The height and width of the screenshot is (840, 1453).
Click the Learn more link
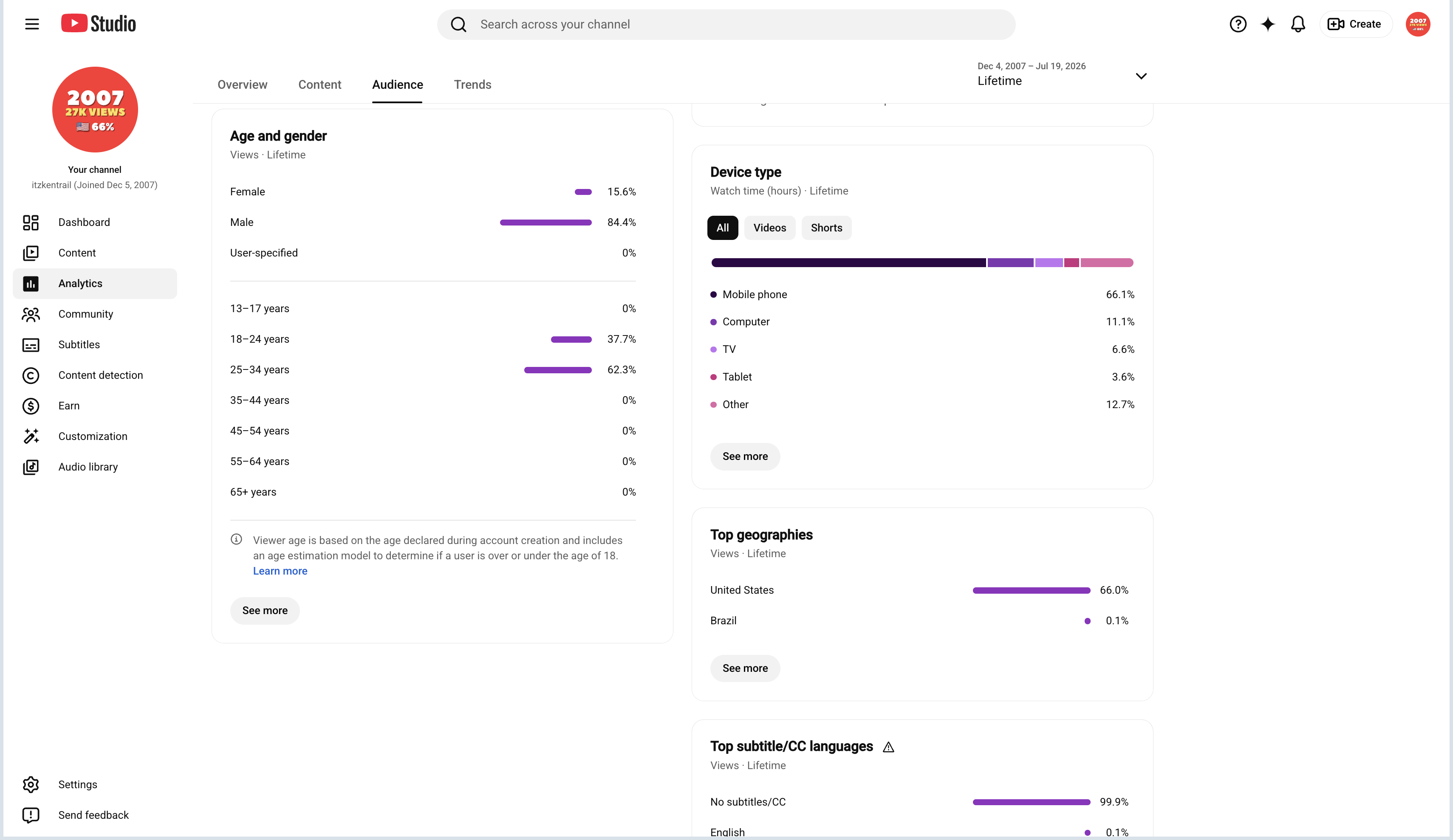tap(280, 571)
